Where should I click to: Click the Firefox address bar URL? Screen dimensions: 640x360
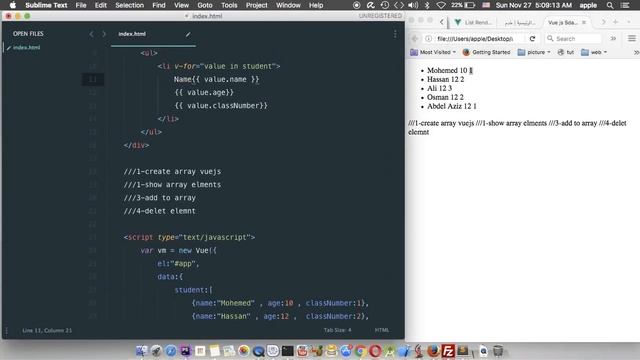coord(475,38)
